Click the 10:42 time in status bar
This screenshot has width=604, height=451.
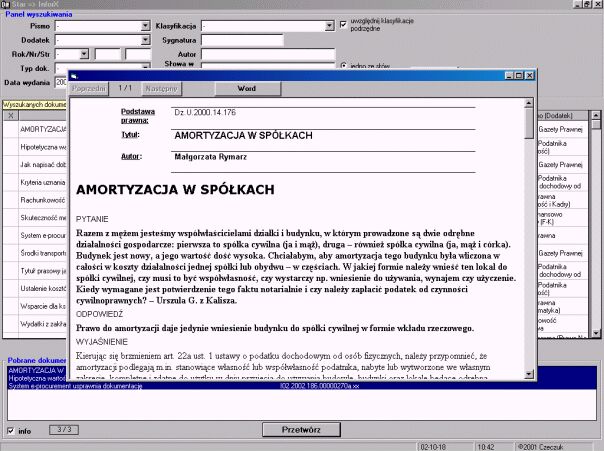click(486, 447)
